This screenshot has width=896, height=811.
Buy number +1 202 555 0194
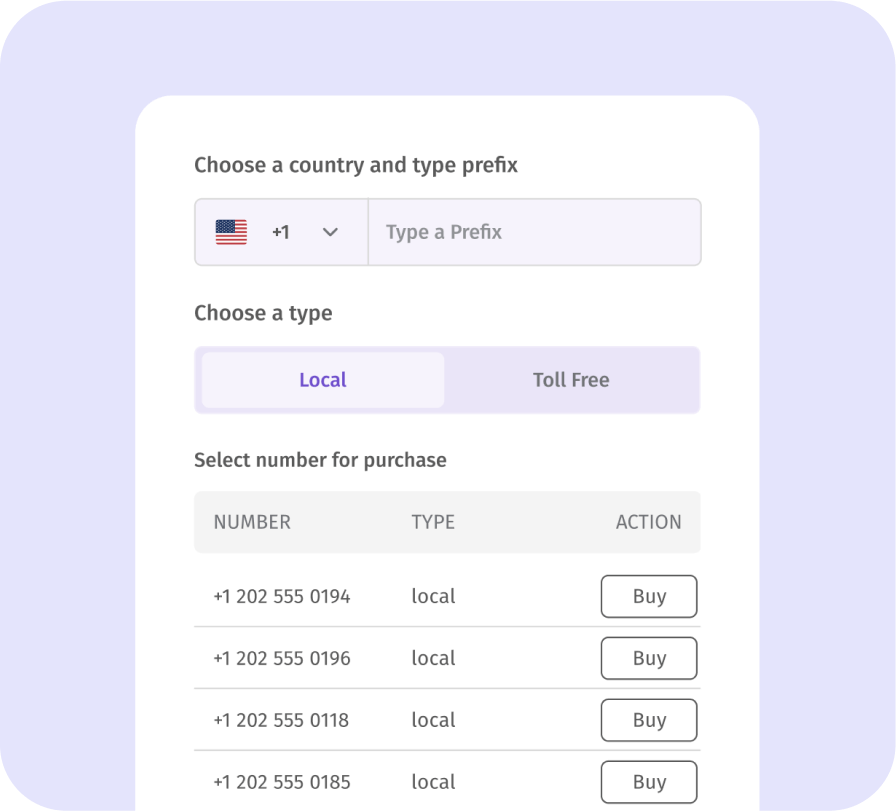point(649,597)
